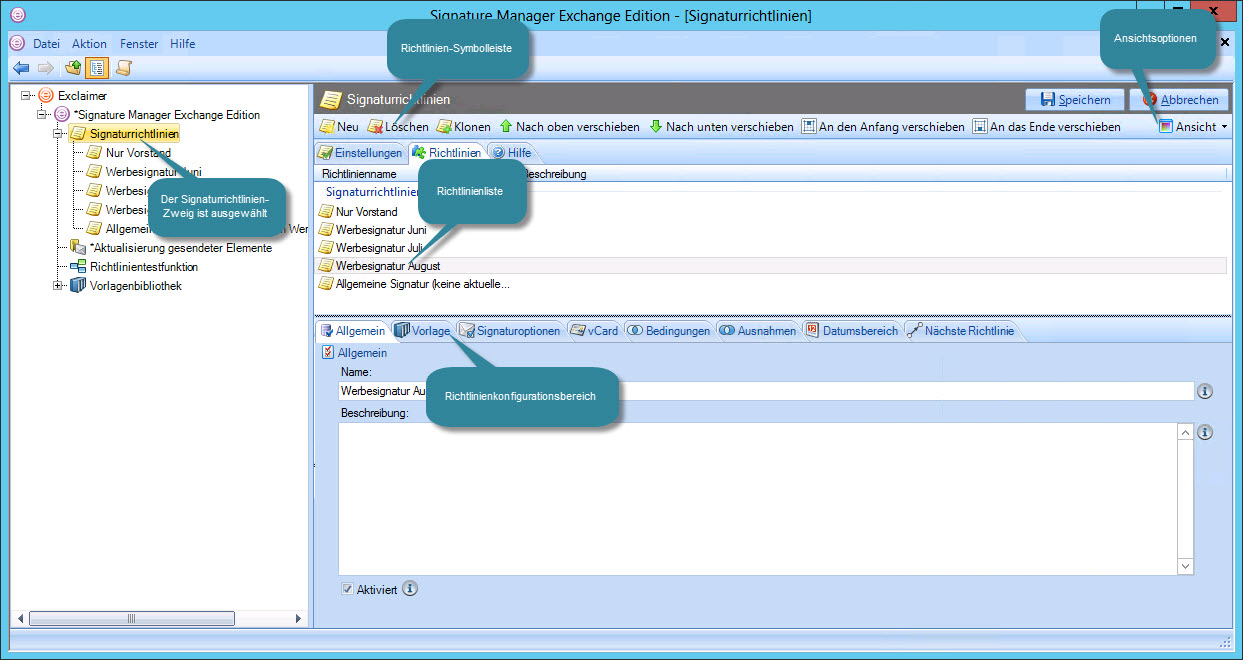Create a new policy with Neu
The image size is (1243, 660).
(x=339, y=127)
